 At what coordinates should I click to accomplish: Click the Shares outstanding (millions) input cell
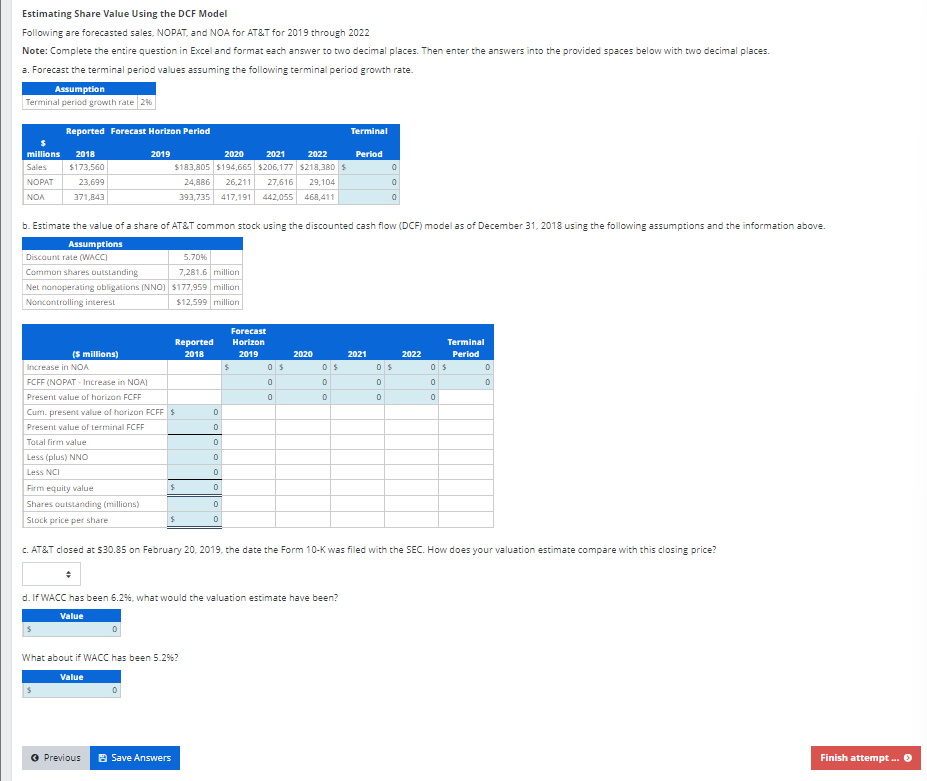(196, 503)
